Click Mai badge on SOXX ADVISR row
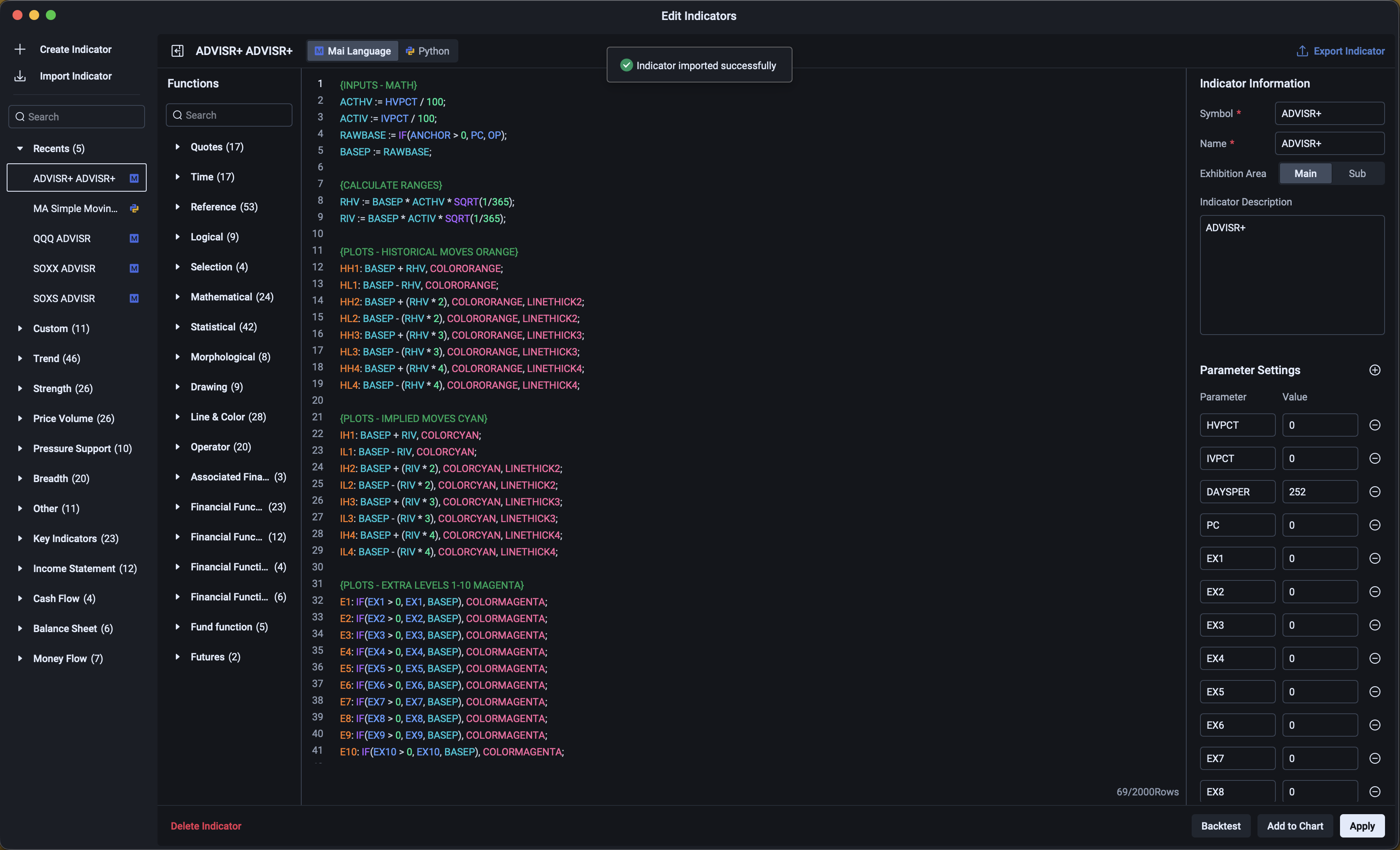The height and width of the screenshot is (850, 1400). (x=134, y=269)
